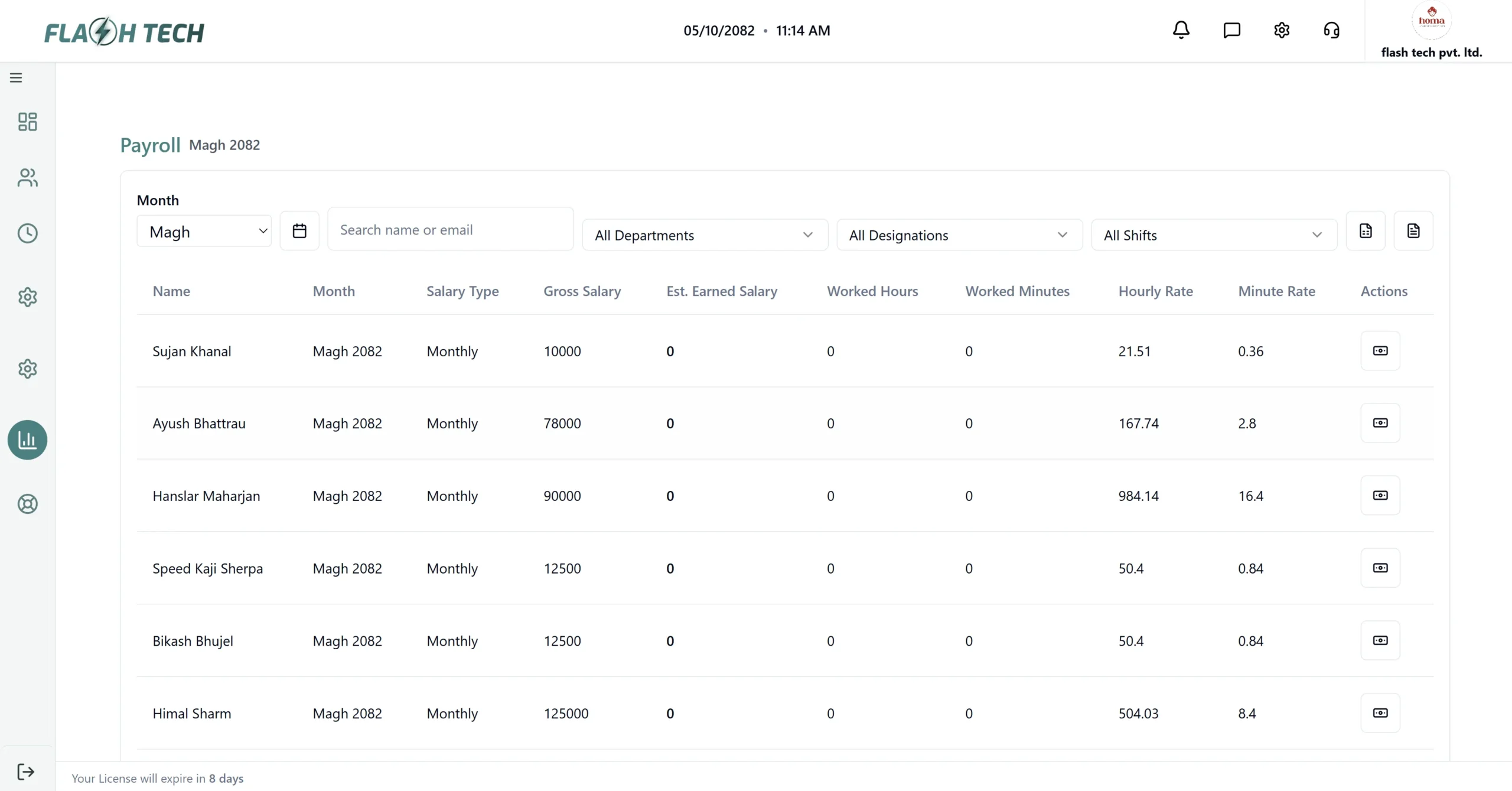The image size is (1512, 791).
Task: Expand the All Shifts dropdown
Action: coord(1213,235)
